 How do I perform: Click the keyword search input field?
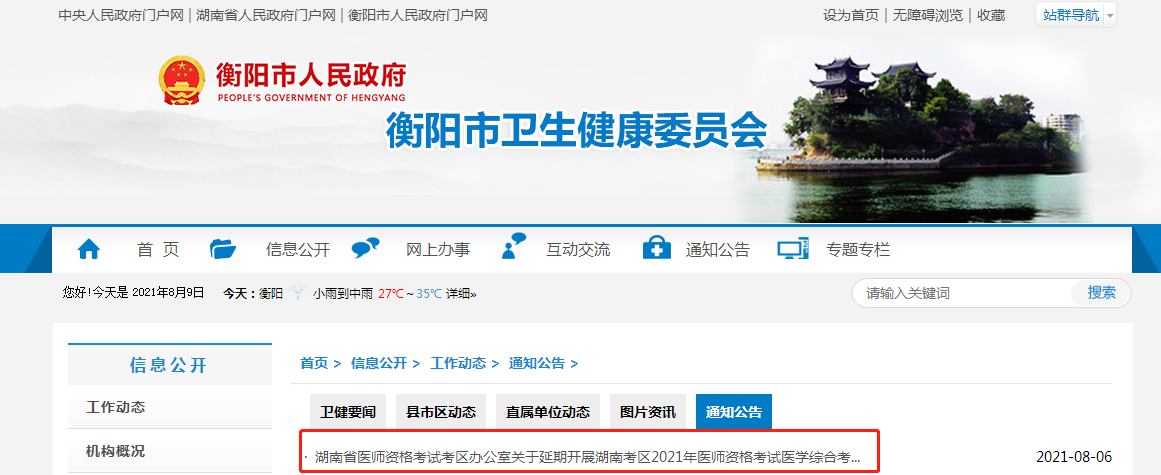pyautogui.click(x=963, y=294)
